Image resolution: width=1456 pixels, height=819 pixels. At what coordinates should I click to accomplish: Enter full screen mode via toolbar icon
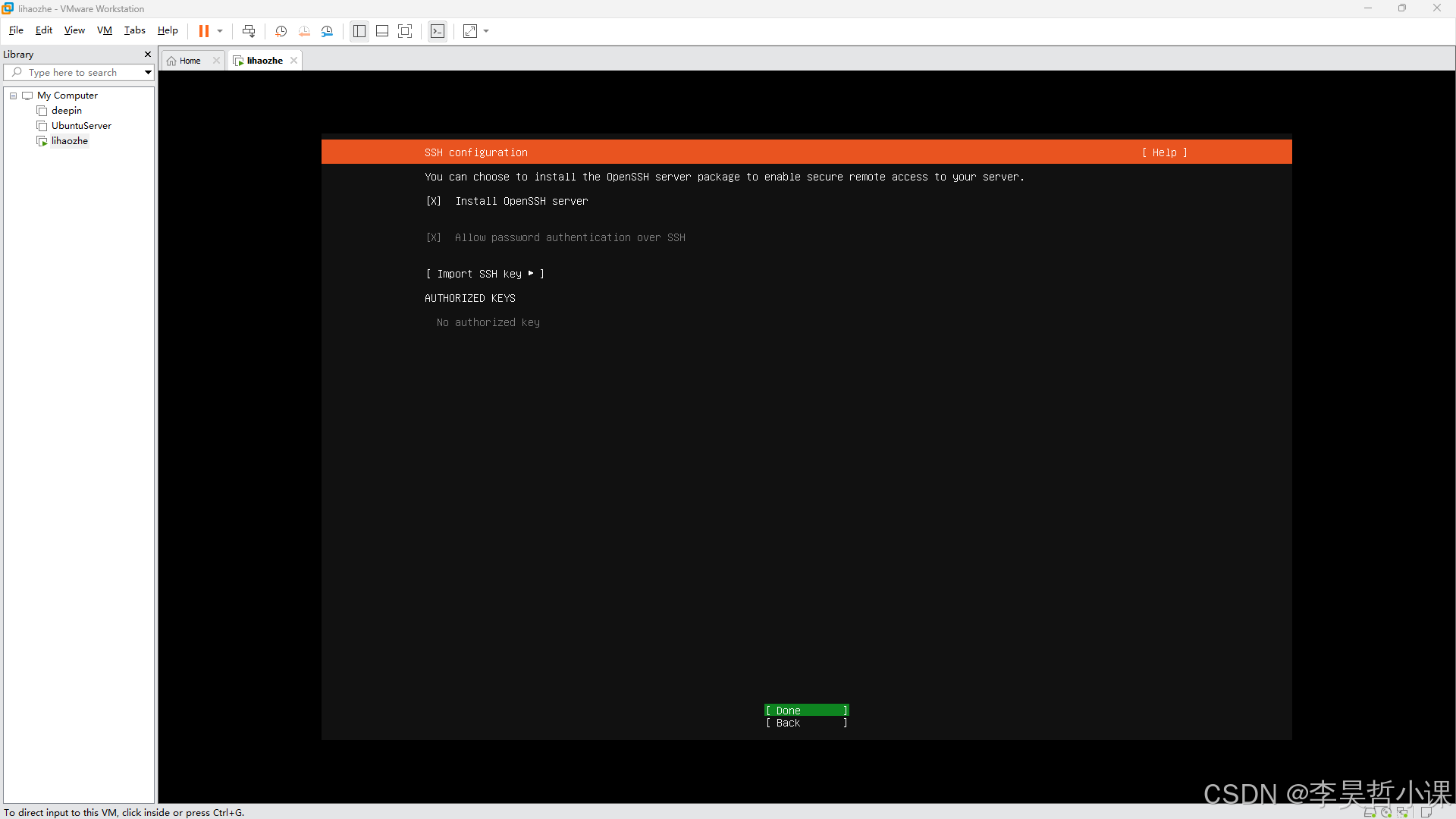click(405, 31)
